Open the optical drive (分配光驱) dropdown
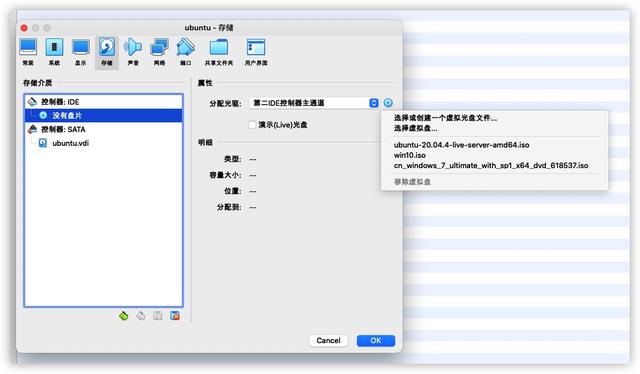The height and width of the screenshot is (374, 640). (313, 103)
